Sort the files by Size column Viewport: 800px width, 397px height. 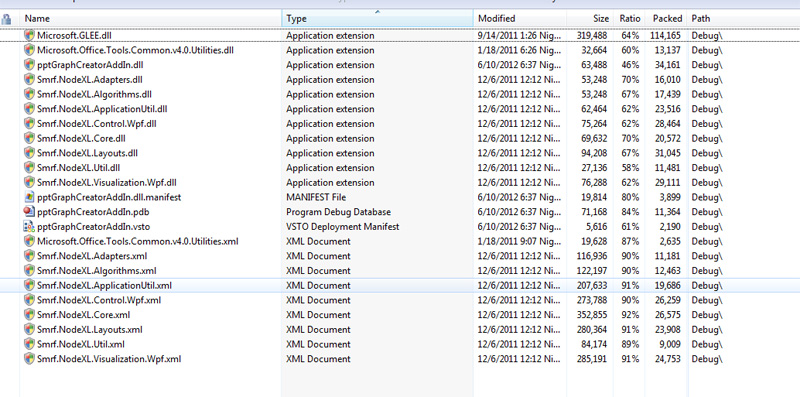click(601, 18)
